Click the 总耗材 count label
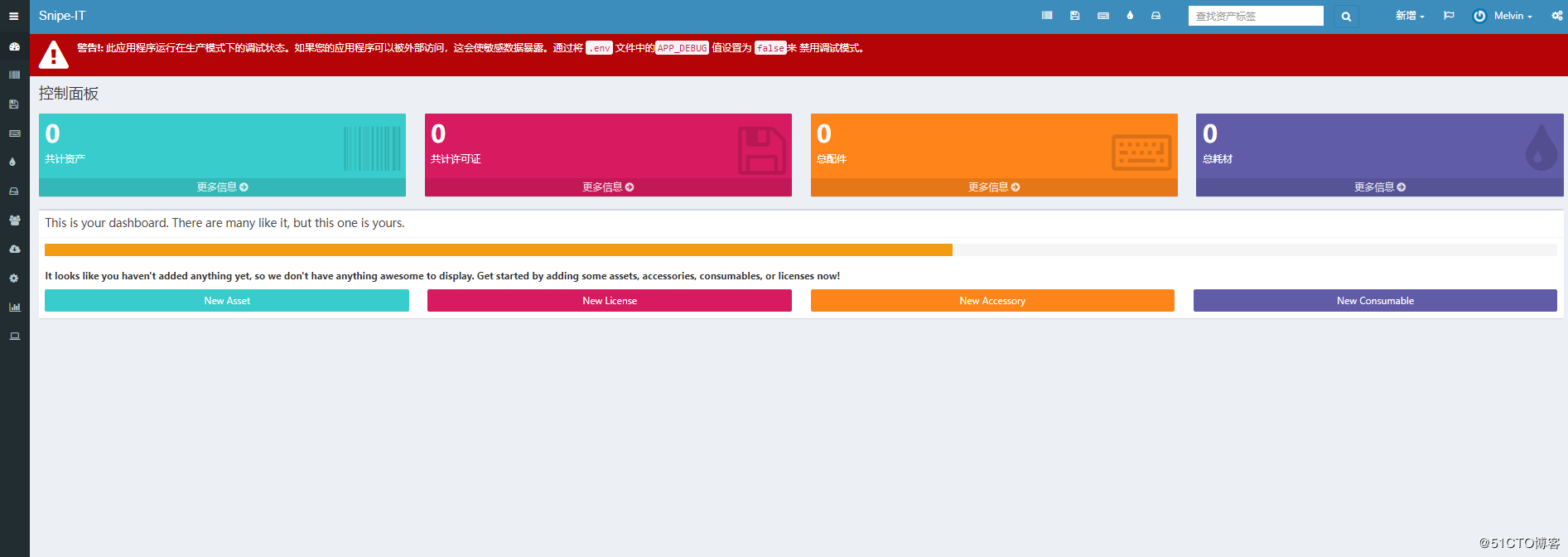 click(x=1218, y=159)
